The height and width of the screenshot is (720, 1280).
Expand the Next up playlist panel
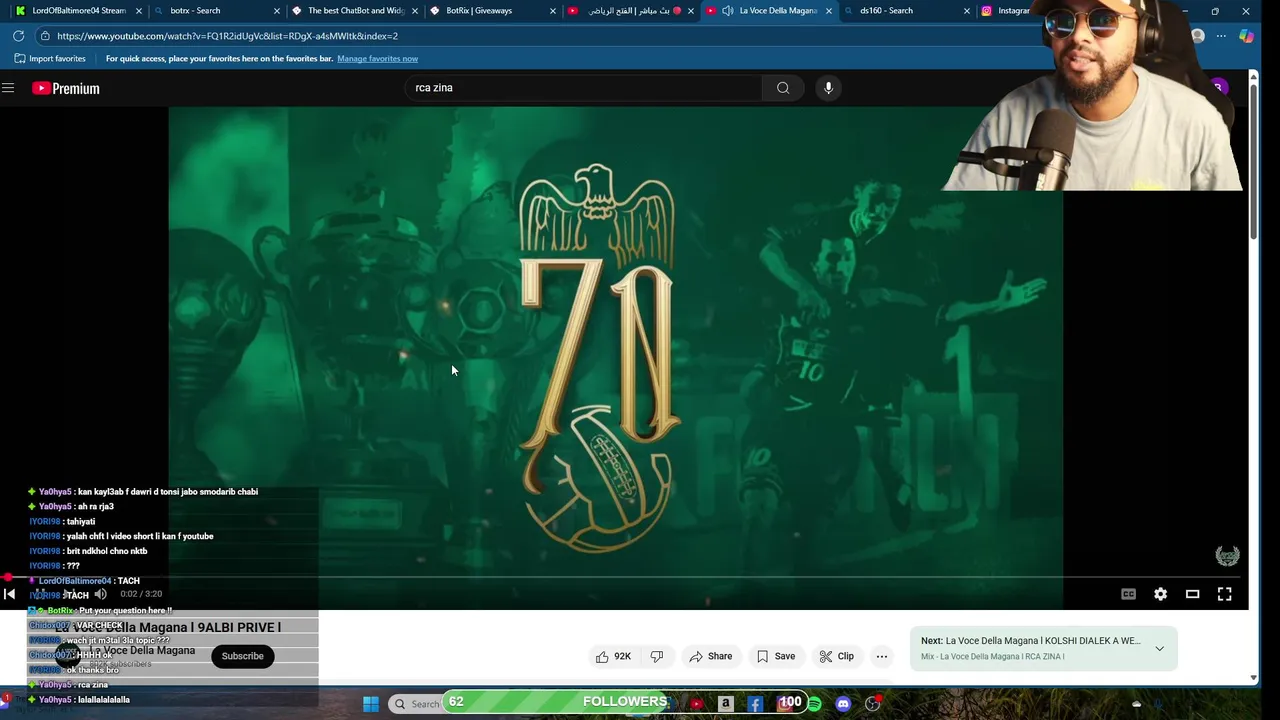(x=1159, y=648)
